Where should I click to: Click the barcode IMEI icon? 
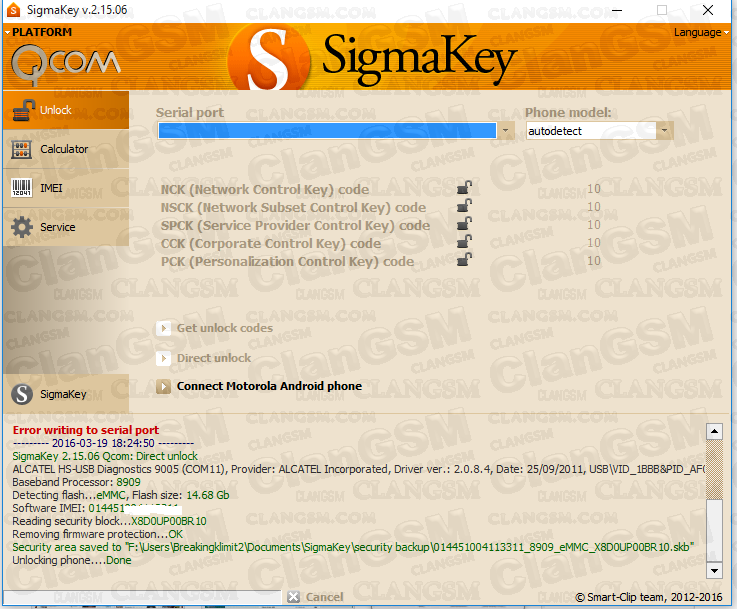22,188
